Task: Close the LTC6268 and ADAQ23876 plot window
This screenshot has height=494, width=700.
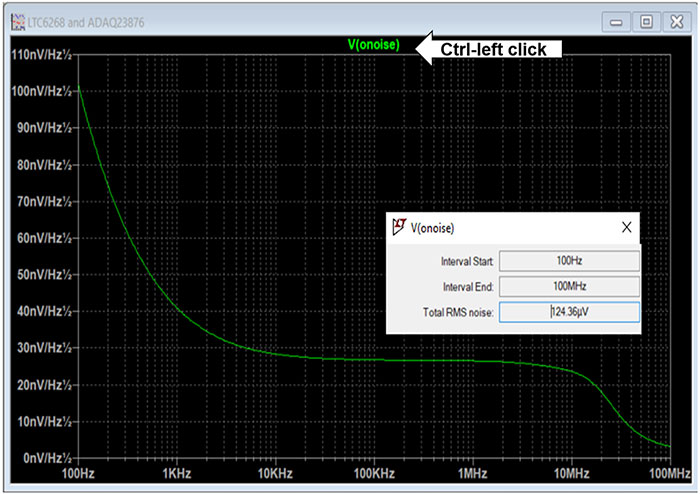Action: click(673, 21)
